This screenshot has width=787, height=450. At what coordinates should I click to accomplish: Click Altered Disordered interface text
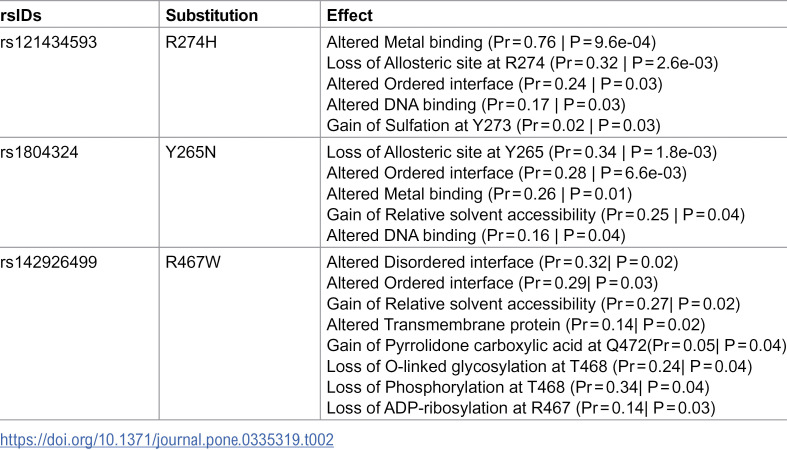coord(430,262)
